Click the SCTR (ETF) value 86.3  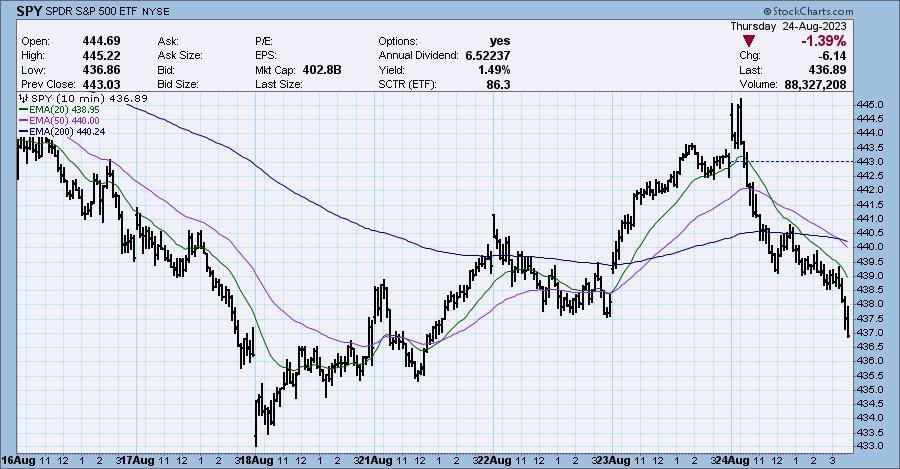pos(499,84)
